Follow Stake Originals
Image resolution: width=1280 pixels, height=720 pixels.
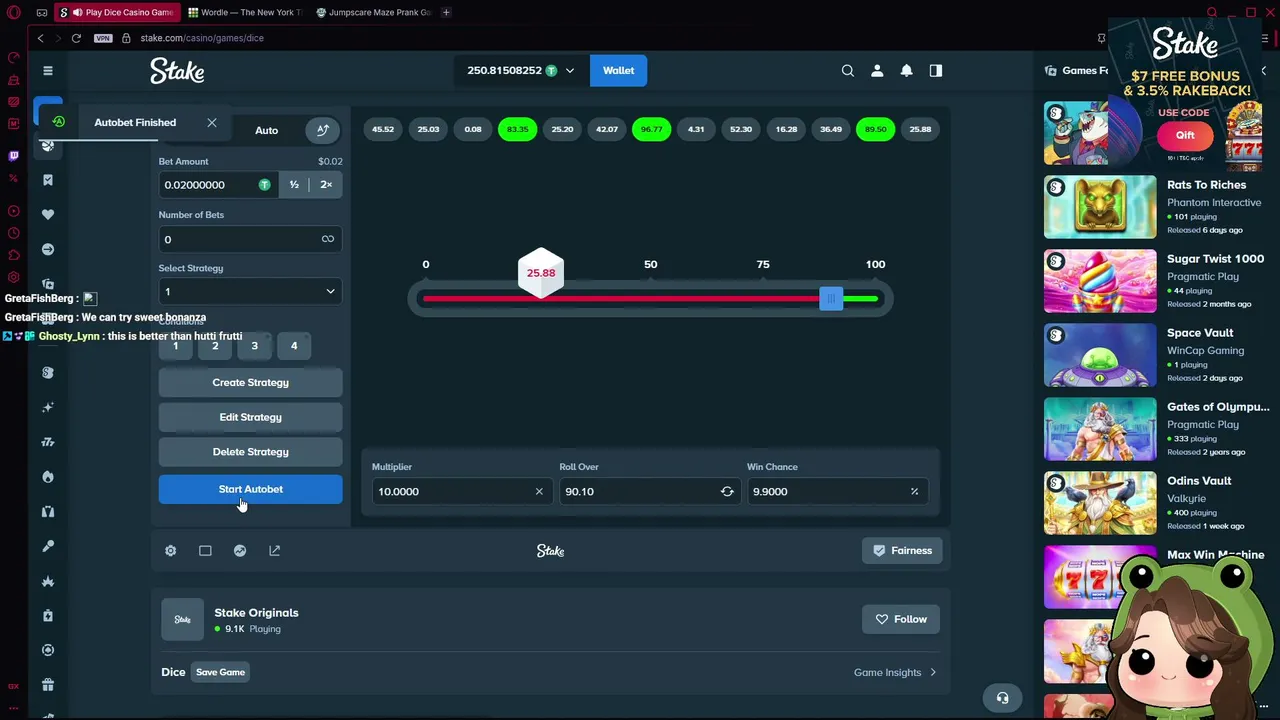pyautogui.click(x=901, y=620)
